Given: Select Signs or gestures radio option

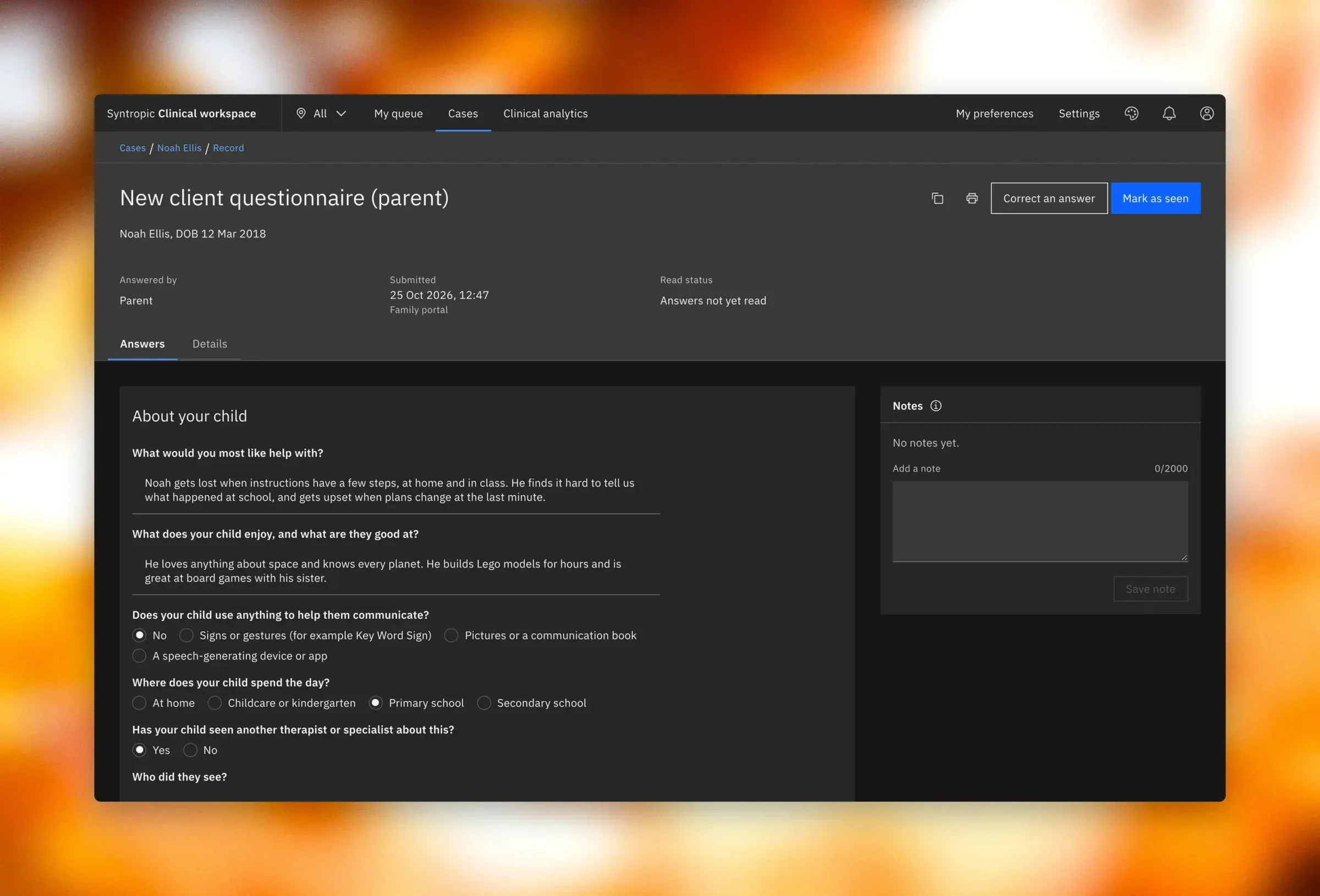Looking at the screenshot, I should (186, 635).
